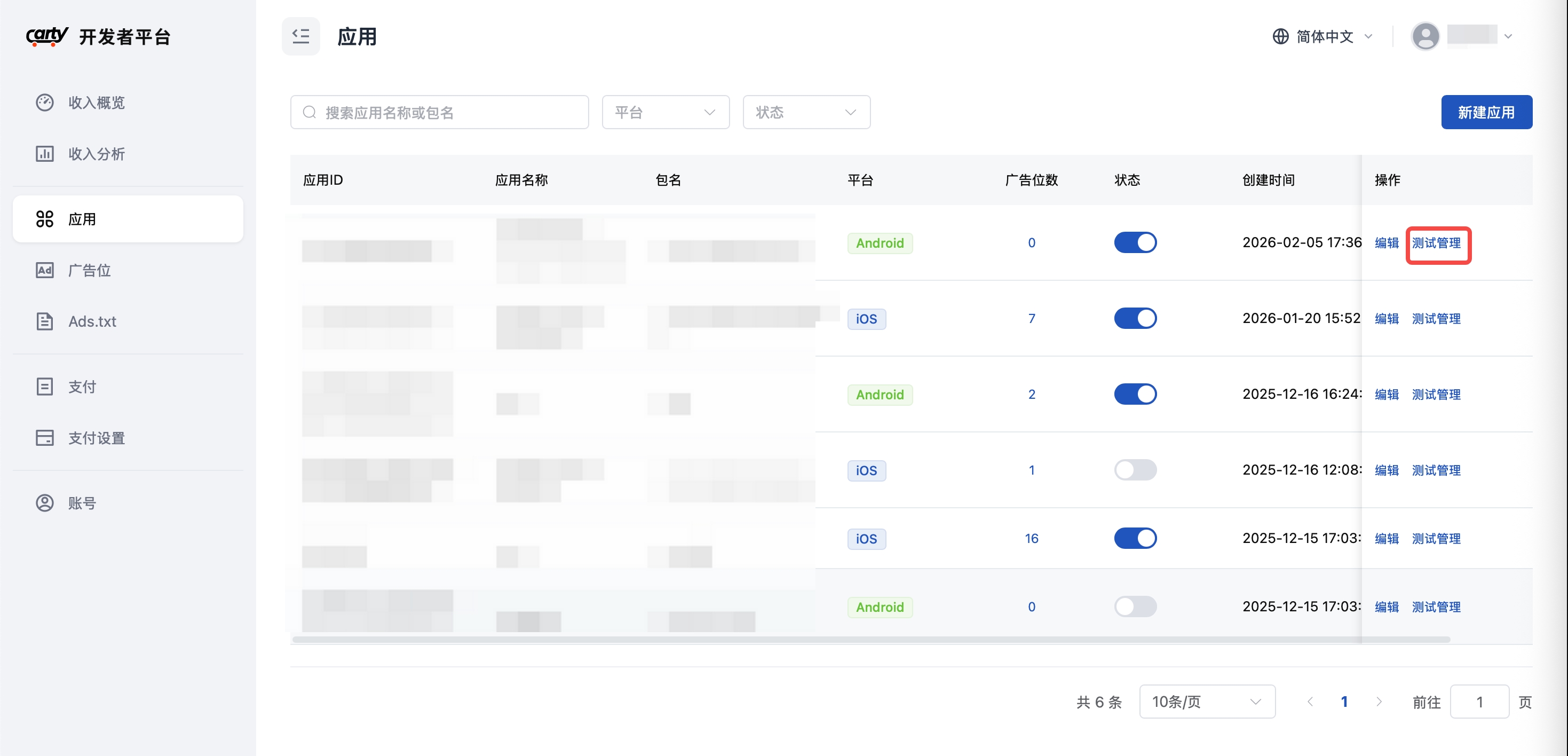Open the 10条/页 page size dropdown
Viewport: 1568px width, 756px height.
1207,701
